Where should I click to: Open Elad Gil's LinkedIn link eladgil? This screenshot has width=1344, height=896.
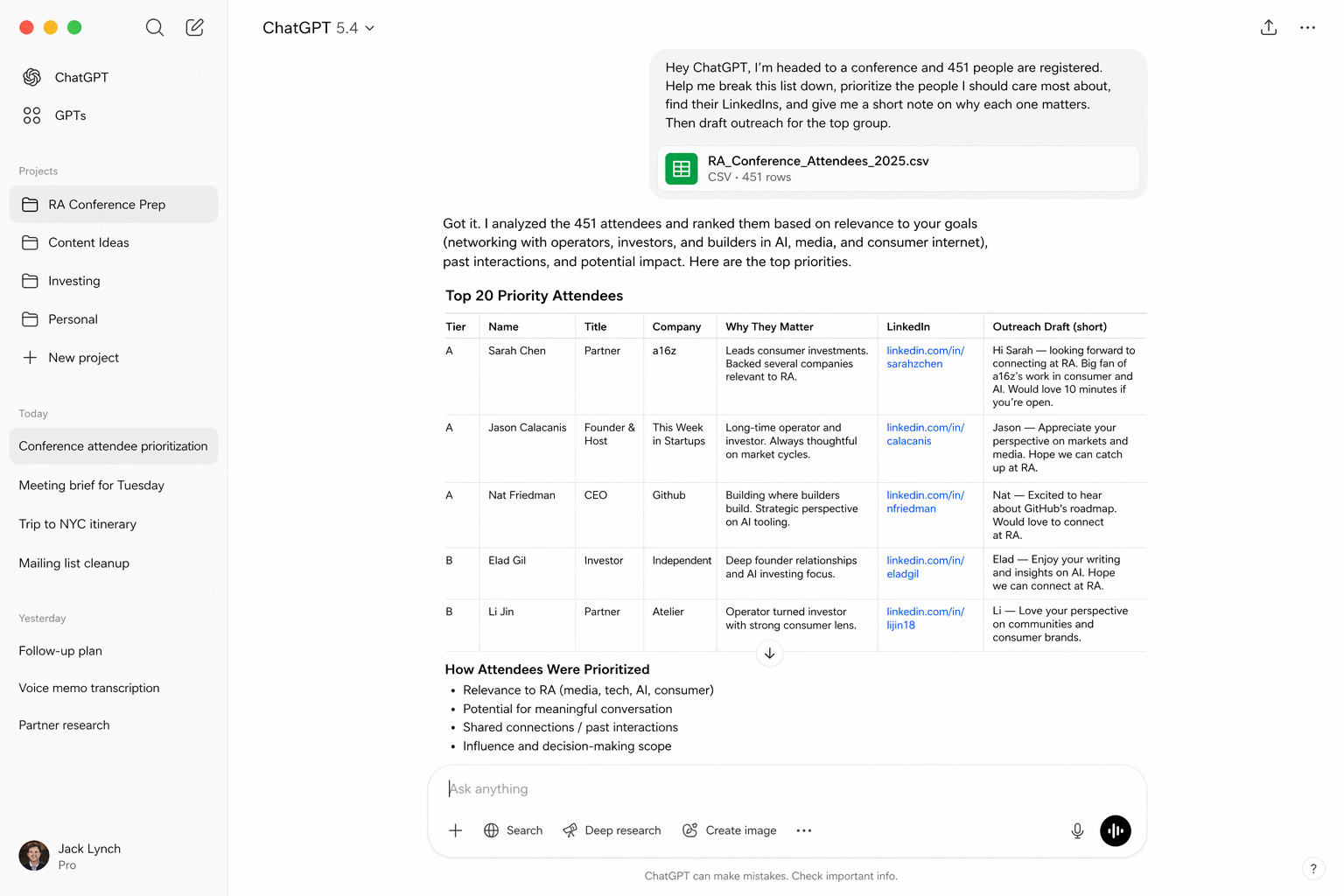[x=925, y=567]
